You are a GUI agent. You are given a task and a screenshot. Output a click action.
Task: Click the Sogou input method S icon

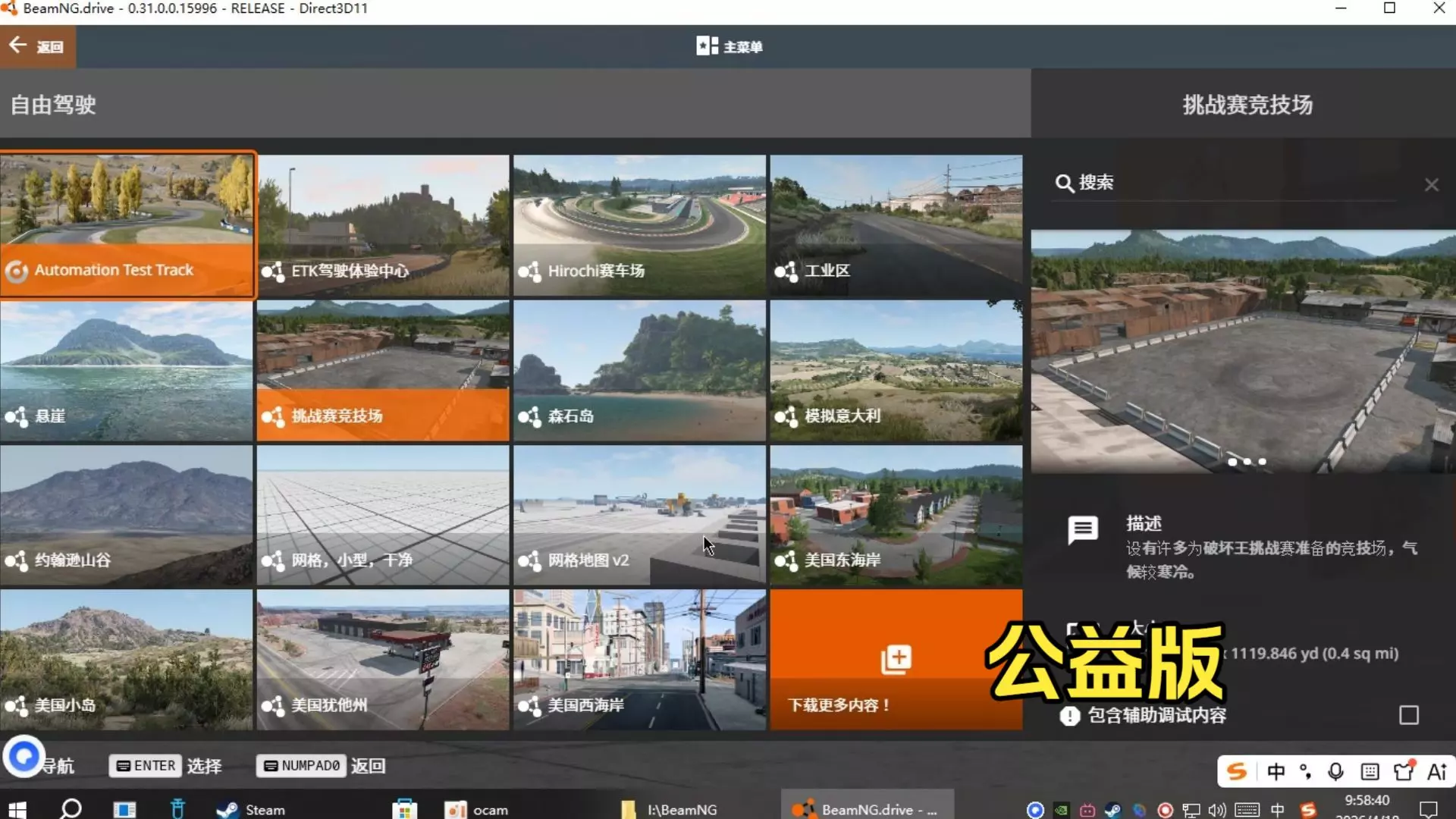pos(1236,771)
